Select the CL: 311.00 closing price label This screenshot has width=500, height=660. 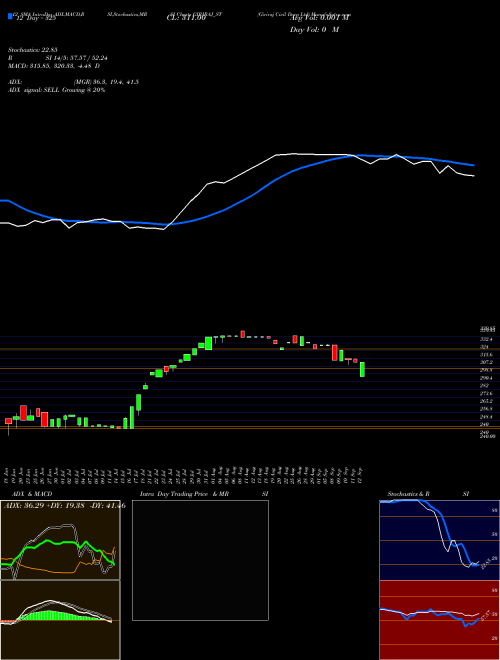[186, 18]
